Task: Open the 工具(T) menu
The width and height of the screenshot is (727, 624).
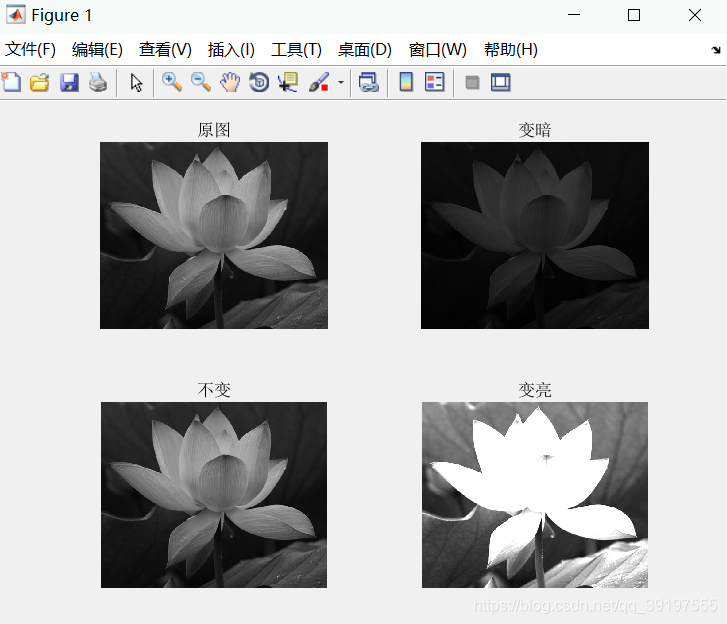Action: 296,49
